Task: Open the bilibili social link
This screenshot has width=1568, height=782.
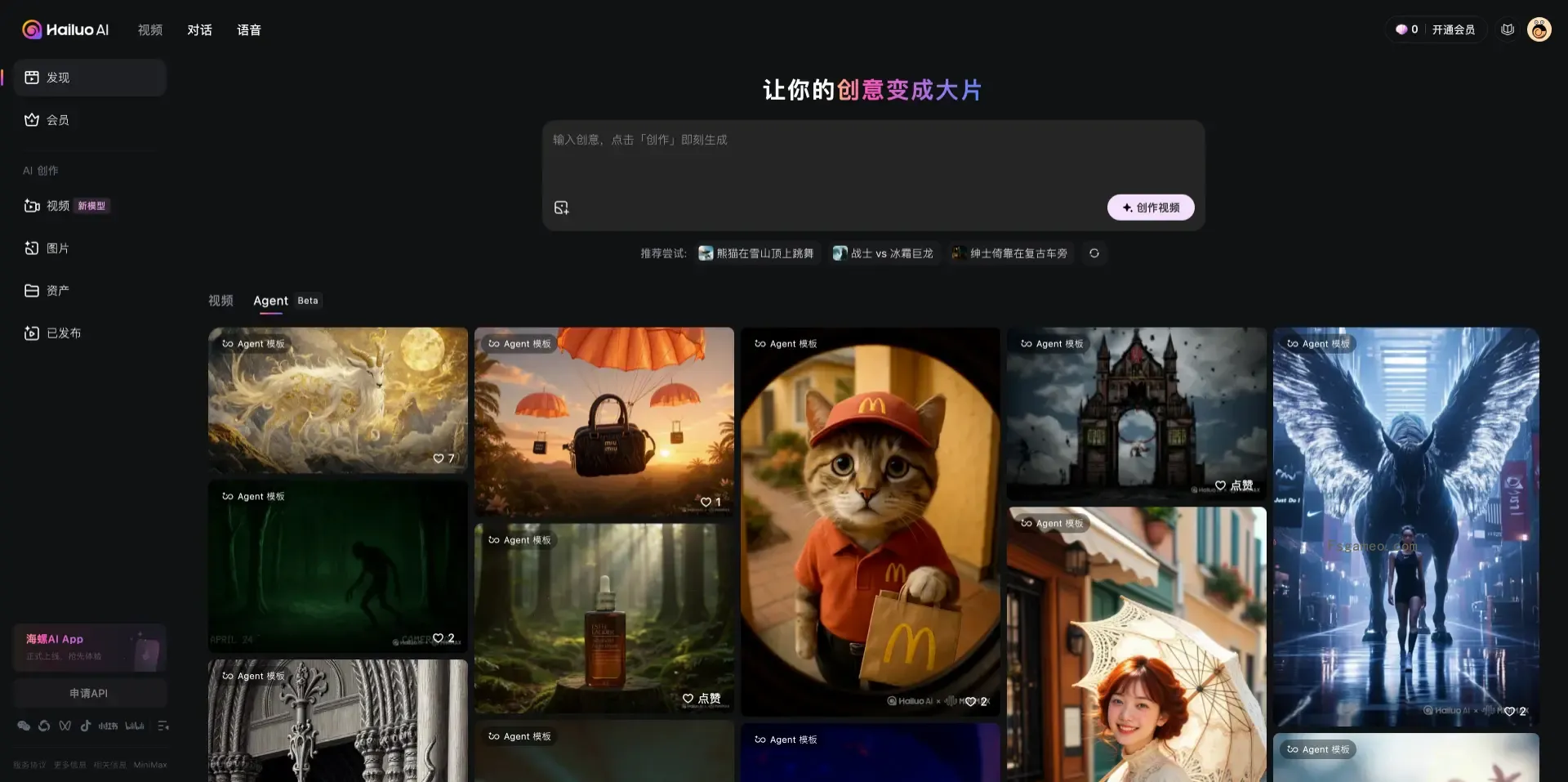Action: point(135,726)
